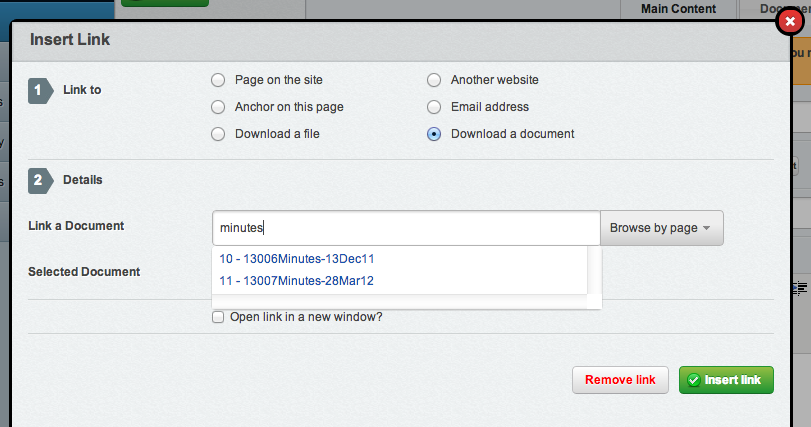Choose suggestion '11 - 13007Minutes-28Mar12'
The width and height of the screenshot is (811, 427).
tap(296, 281)
